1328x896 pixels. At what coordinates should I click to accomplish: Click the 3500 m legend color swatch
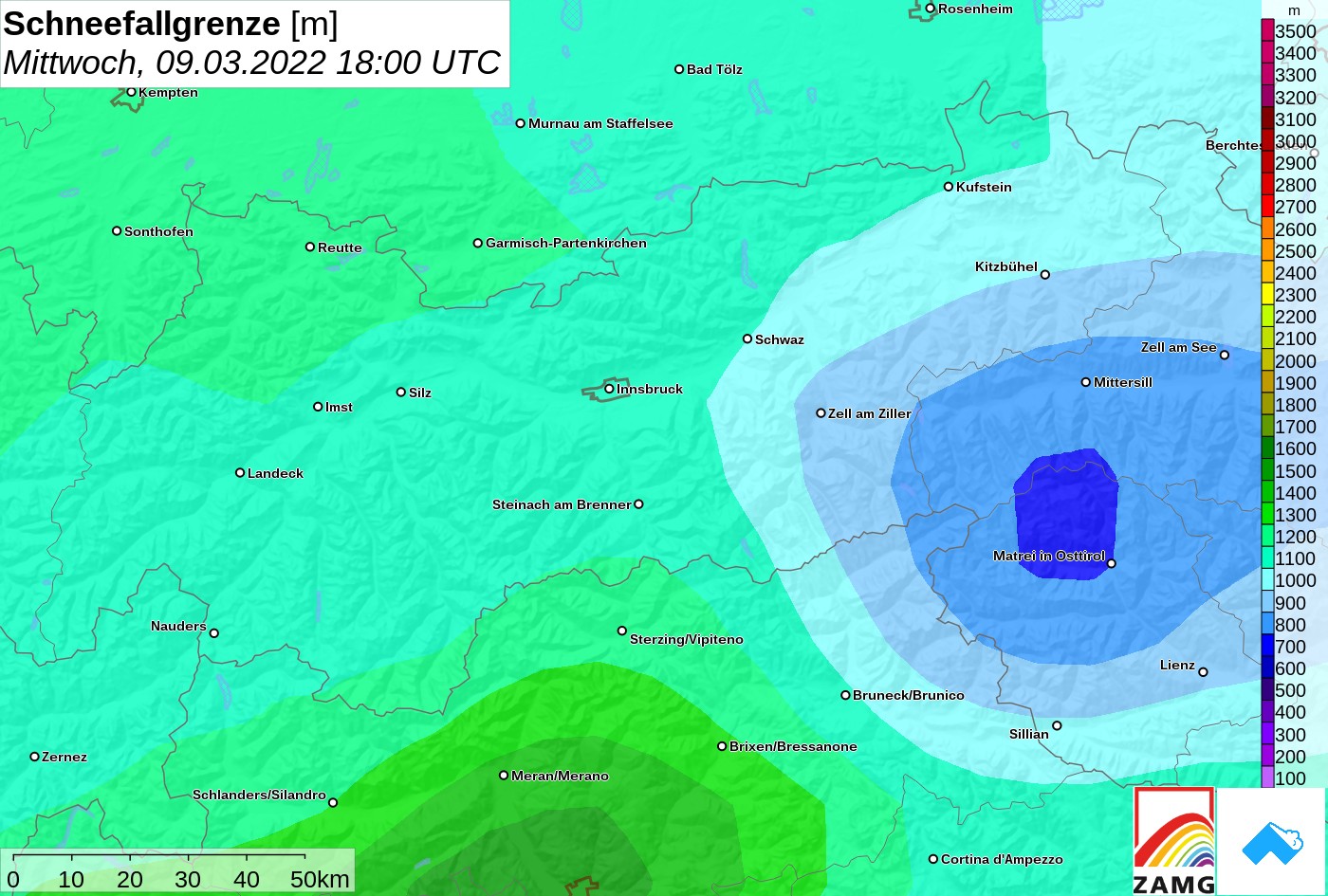pyautogui.click(x=1267, y=30)
